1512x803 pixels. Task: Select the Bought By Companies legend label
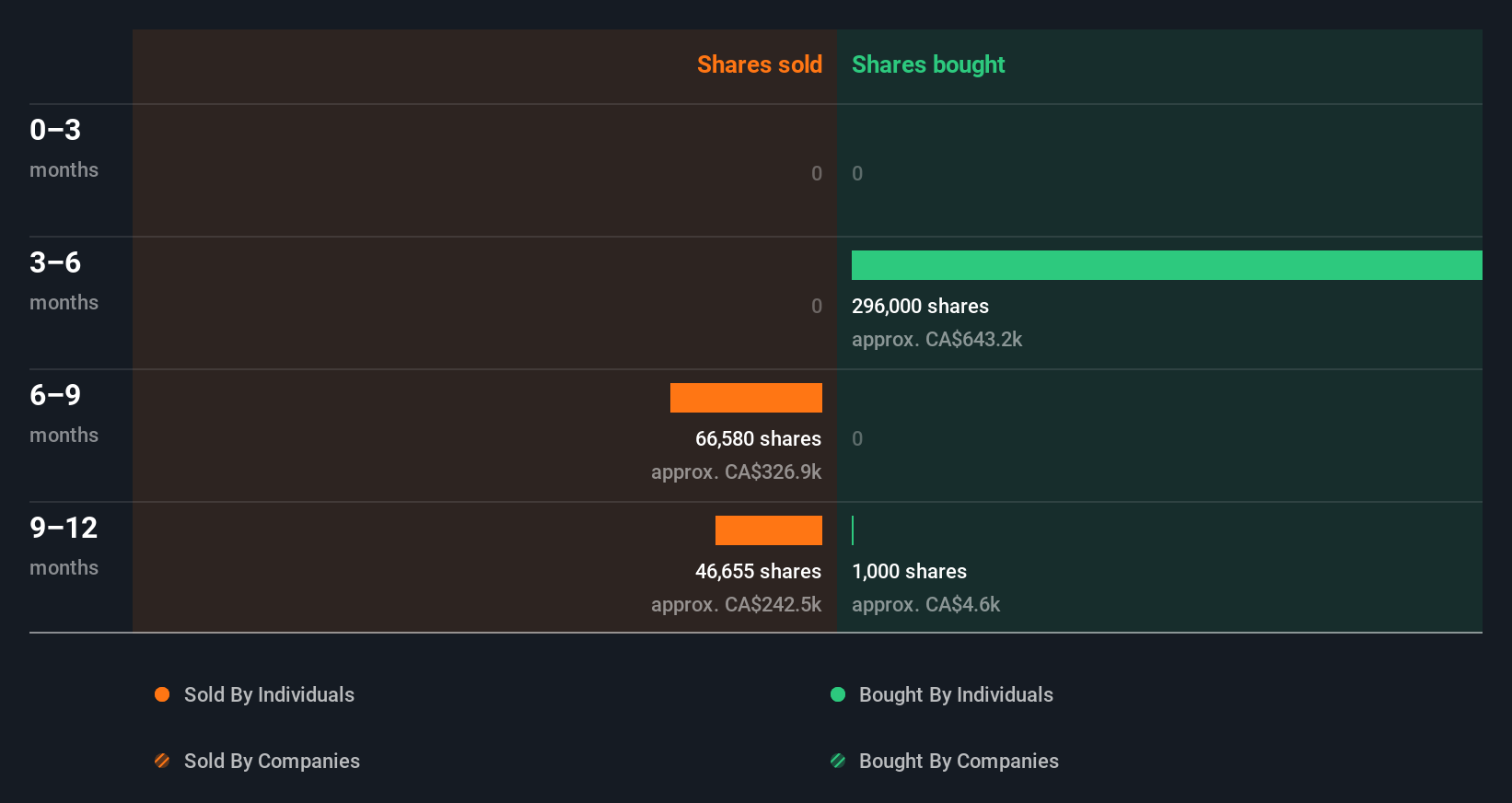pos(959,762)
